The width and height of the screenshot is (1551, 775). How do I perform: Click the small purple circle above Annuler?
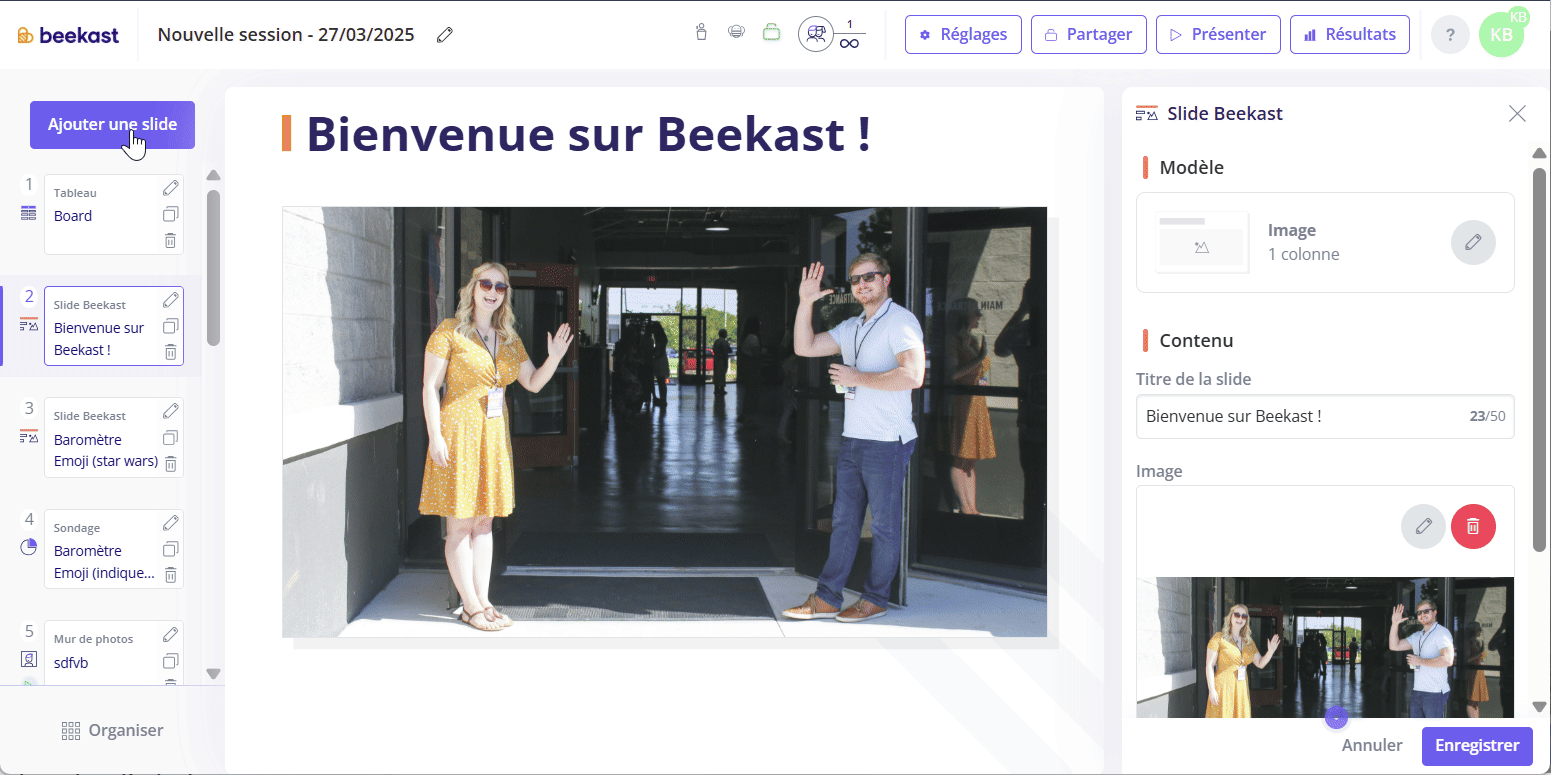(x=1336, y=717)
